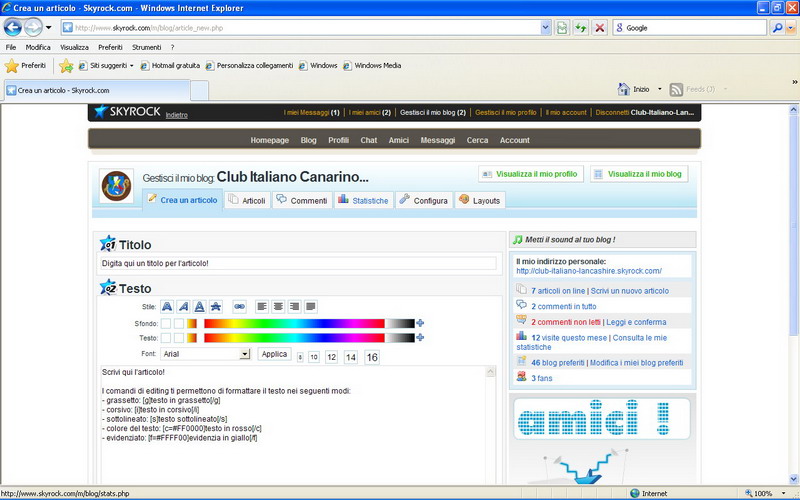The image size is (800, 500).
Task: Click the Inizio home icon
Action: [x=623, y=89]
